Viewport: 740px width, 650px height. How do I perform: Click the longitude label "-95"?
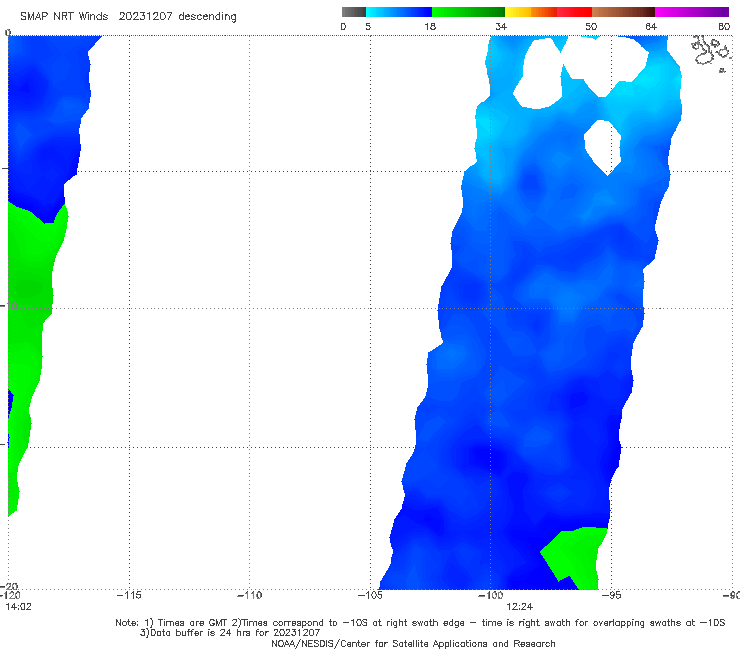(611, 595)
